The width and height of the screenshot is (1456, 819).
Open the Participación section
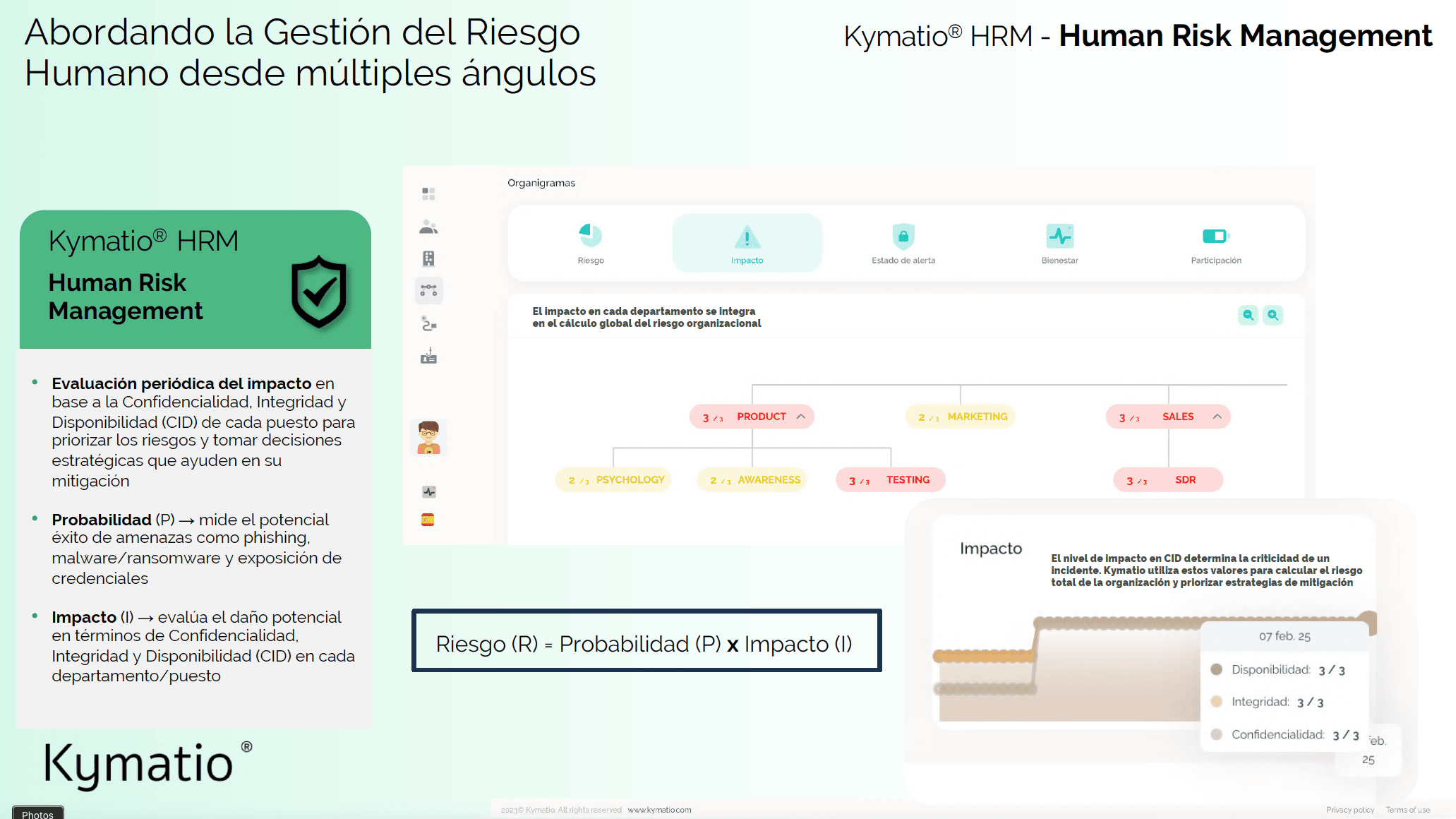pos(1215,244)
